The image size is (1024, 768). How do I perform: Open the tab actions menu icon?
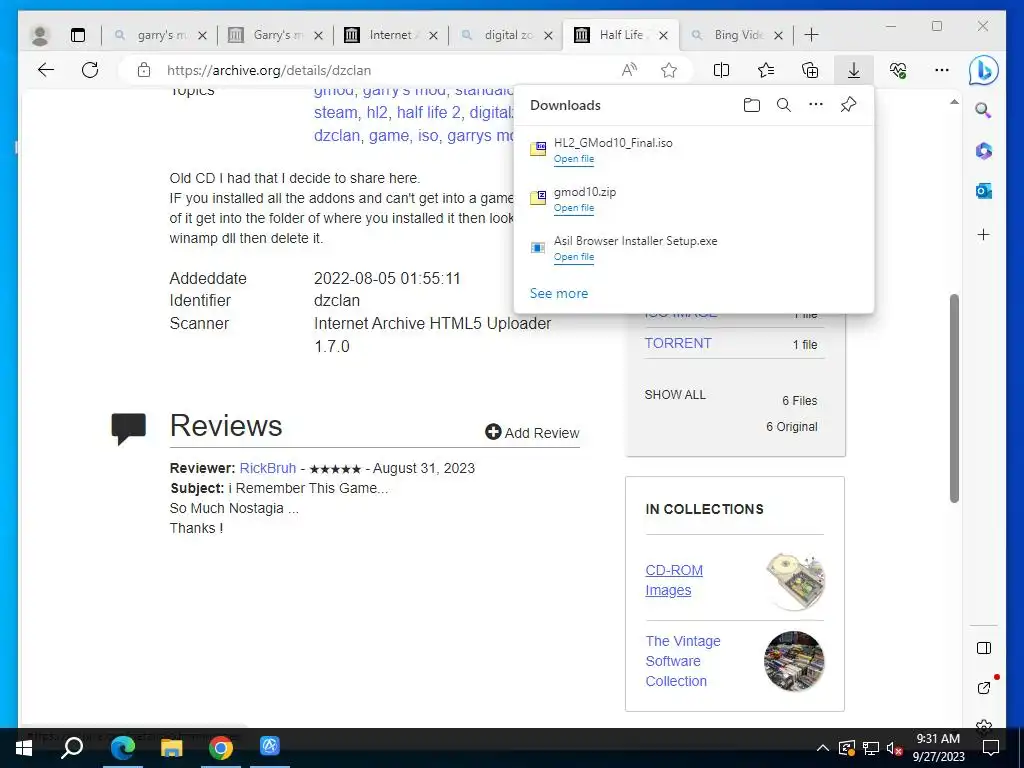point(78,35)
